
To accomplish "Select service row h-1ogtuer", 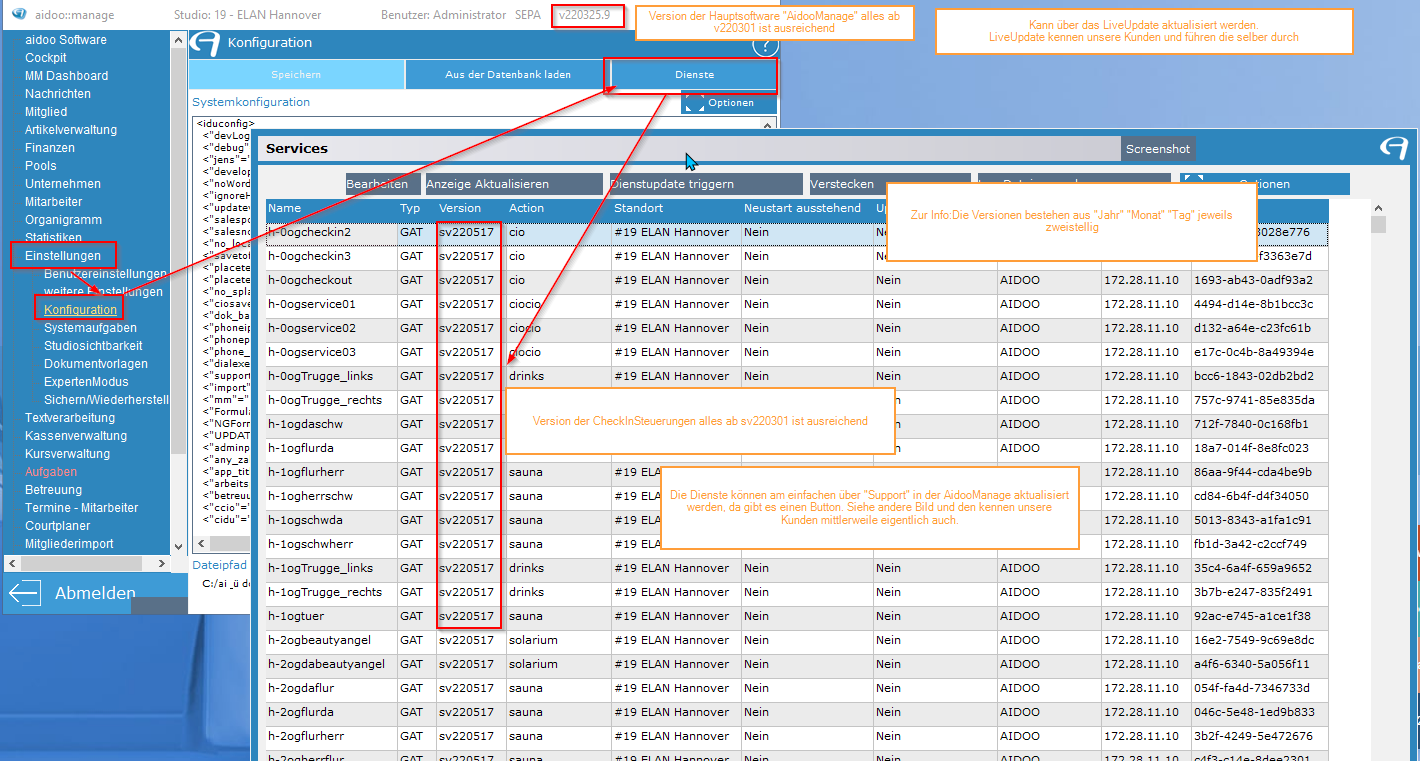I will pyautogui.click(x=797, y=616).
